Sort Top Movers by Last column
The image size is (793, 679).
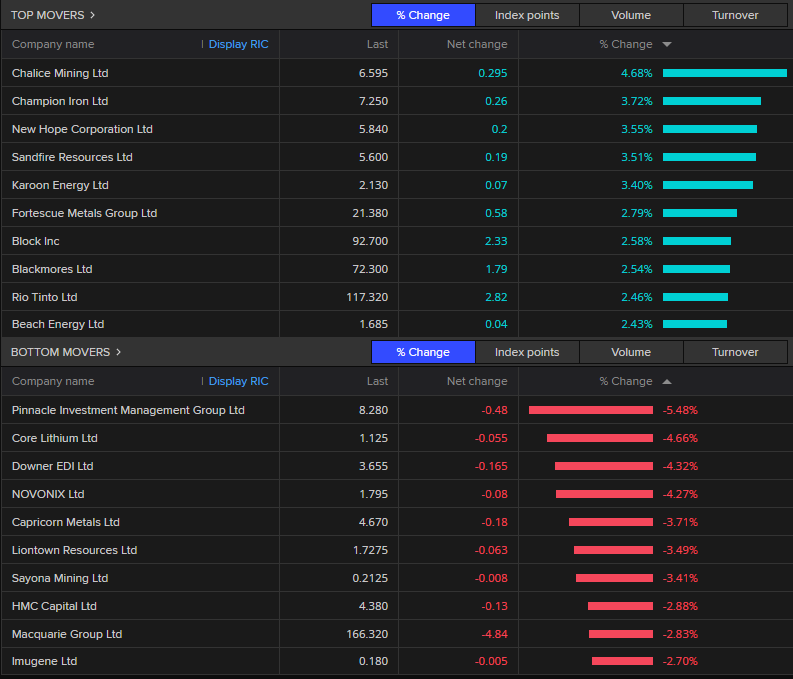pyautogui.click(x=377, y=44)
